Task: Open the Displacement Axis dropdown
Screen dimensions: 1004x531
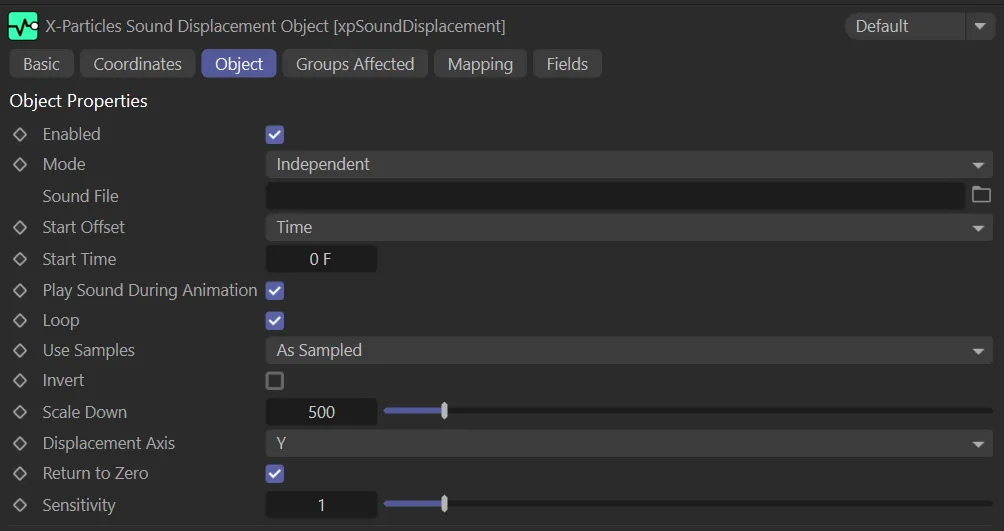Action: tap(628, 443)
